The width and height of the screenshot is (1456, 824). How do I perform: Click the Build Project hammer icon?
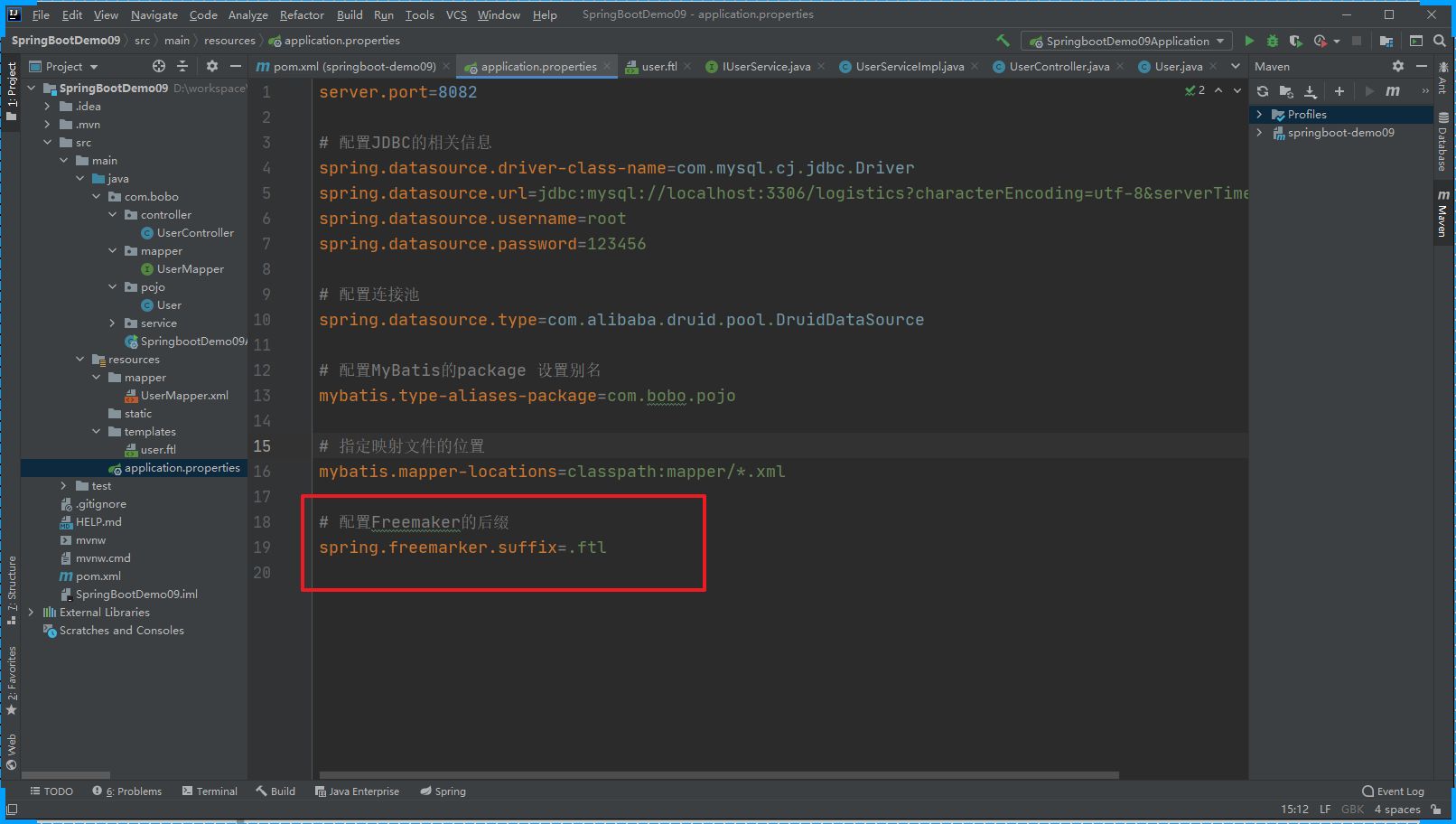coord(1003,41)
